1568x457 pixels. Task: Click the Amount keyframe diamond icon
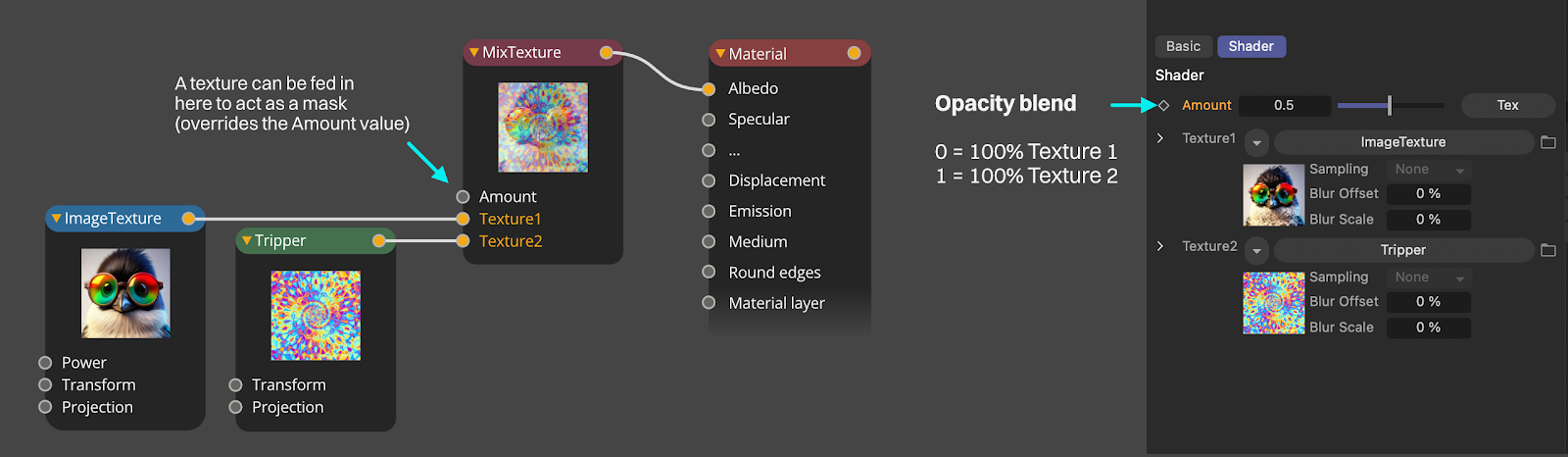click(x=1164, y=105)
